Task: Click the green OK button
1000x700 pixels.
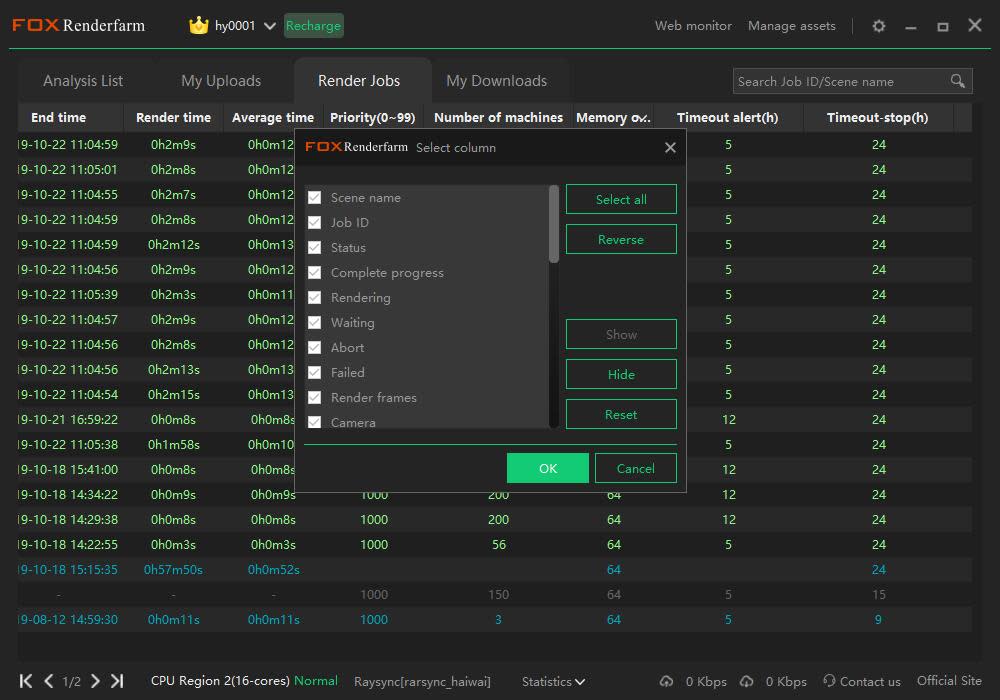Action: [x=547, y=468]
